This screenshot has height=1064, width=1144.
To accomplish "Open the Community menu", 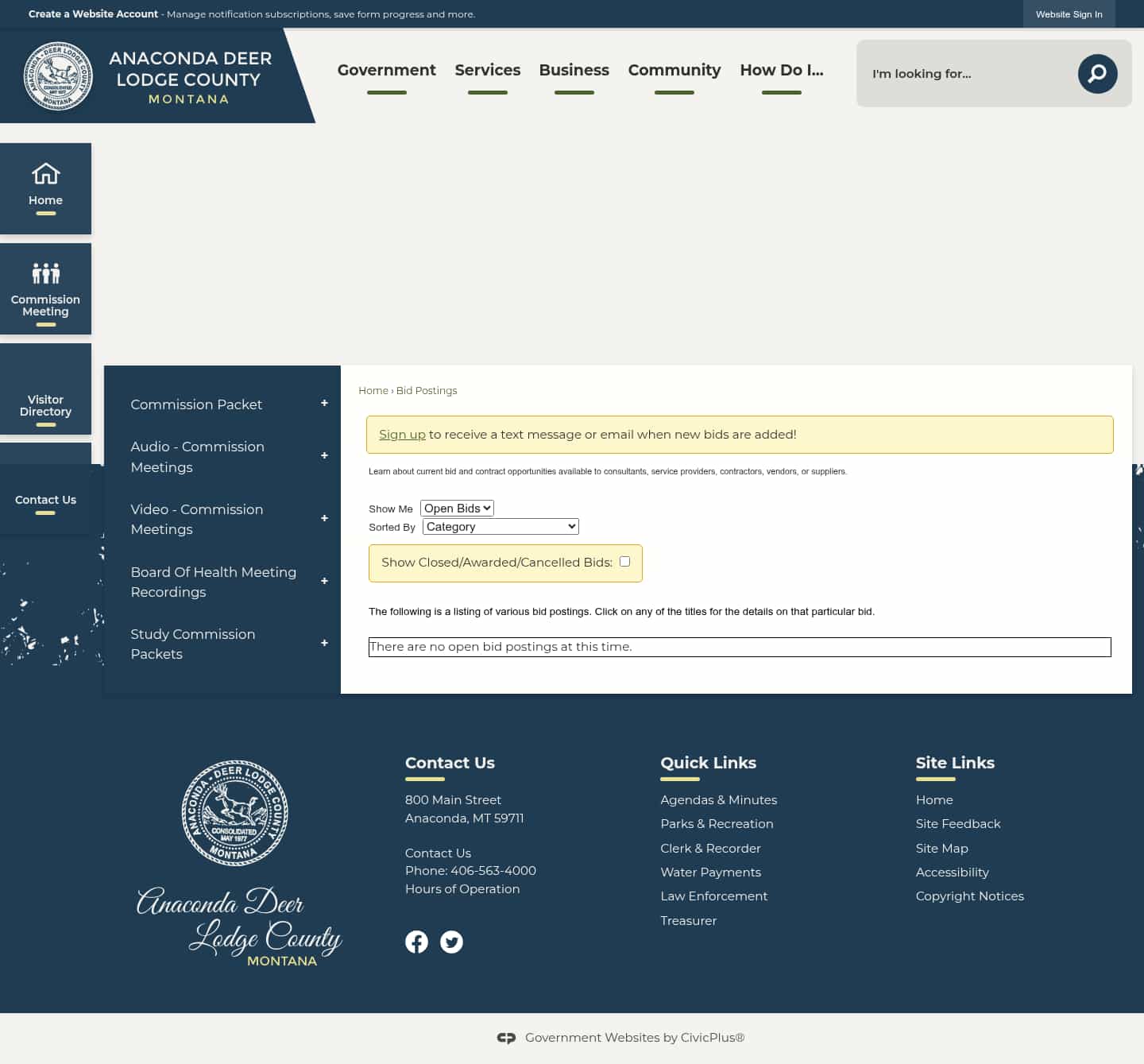I will coord(674,70).
